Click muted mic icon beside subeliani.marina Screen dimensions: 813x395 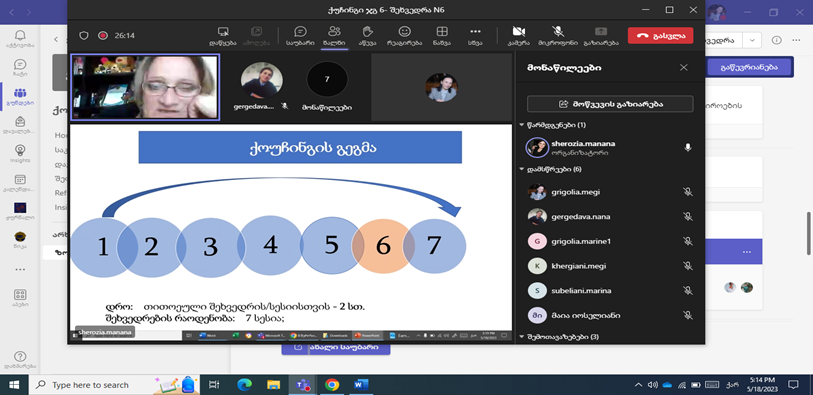point(688,290)
